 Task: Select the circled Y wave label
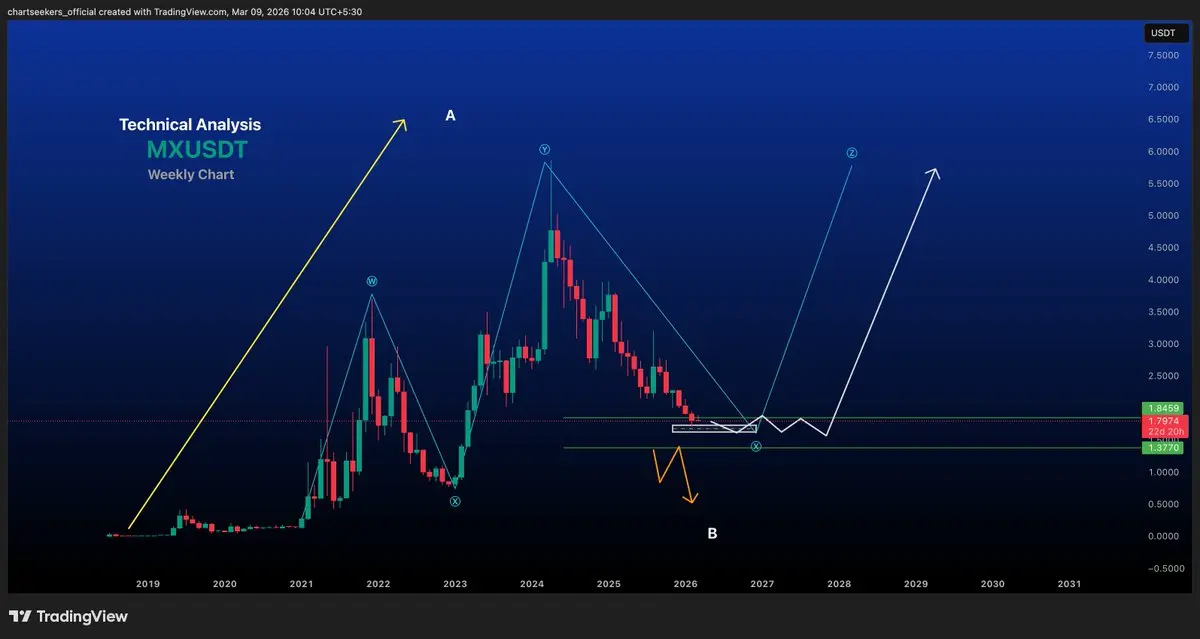pyautogui.click(x=545, y=150)
